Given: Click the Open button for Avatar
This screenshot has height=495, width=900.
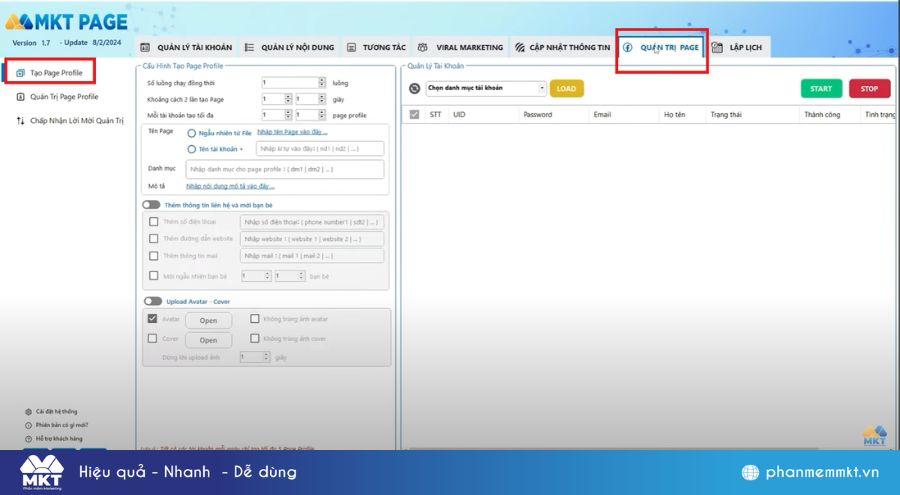Looking at the screenshot, I should (208, 320).
